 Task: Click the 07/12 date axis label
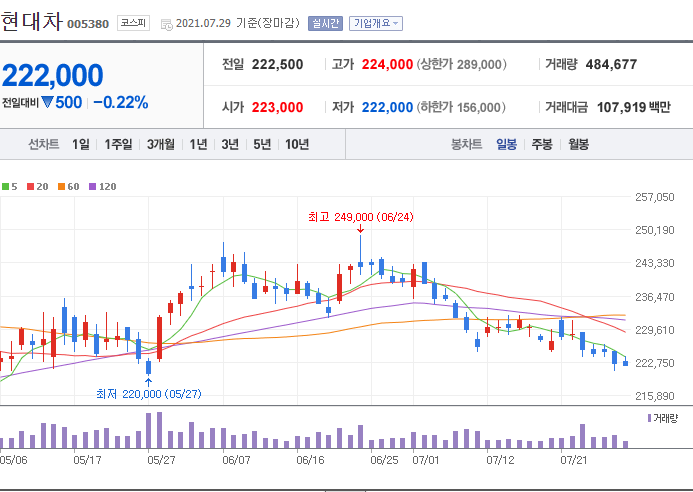(500, 460)
